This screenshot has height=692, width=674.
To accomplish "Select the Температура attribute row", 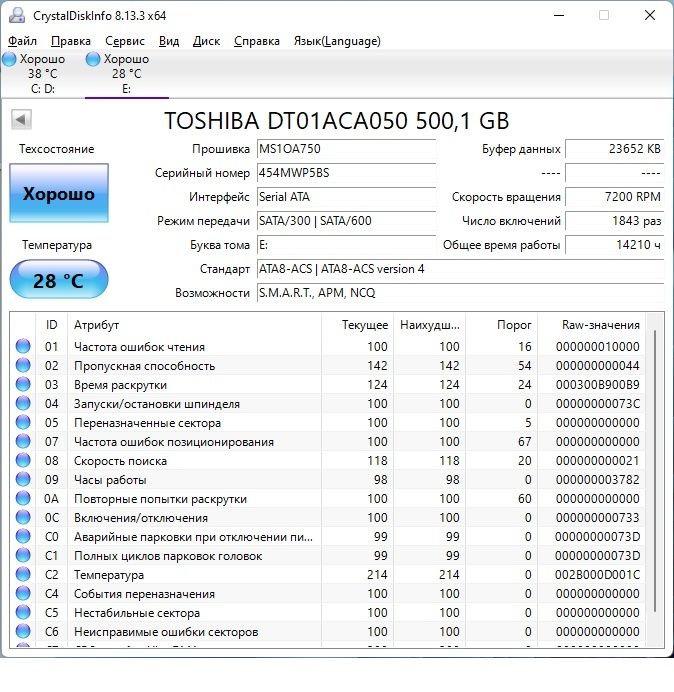I will pyautogui.click(x=328, y=575).
